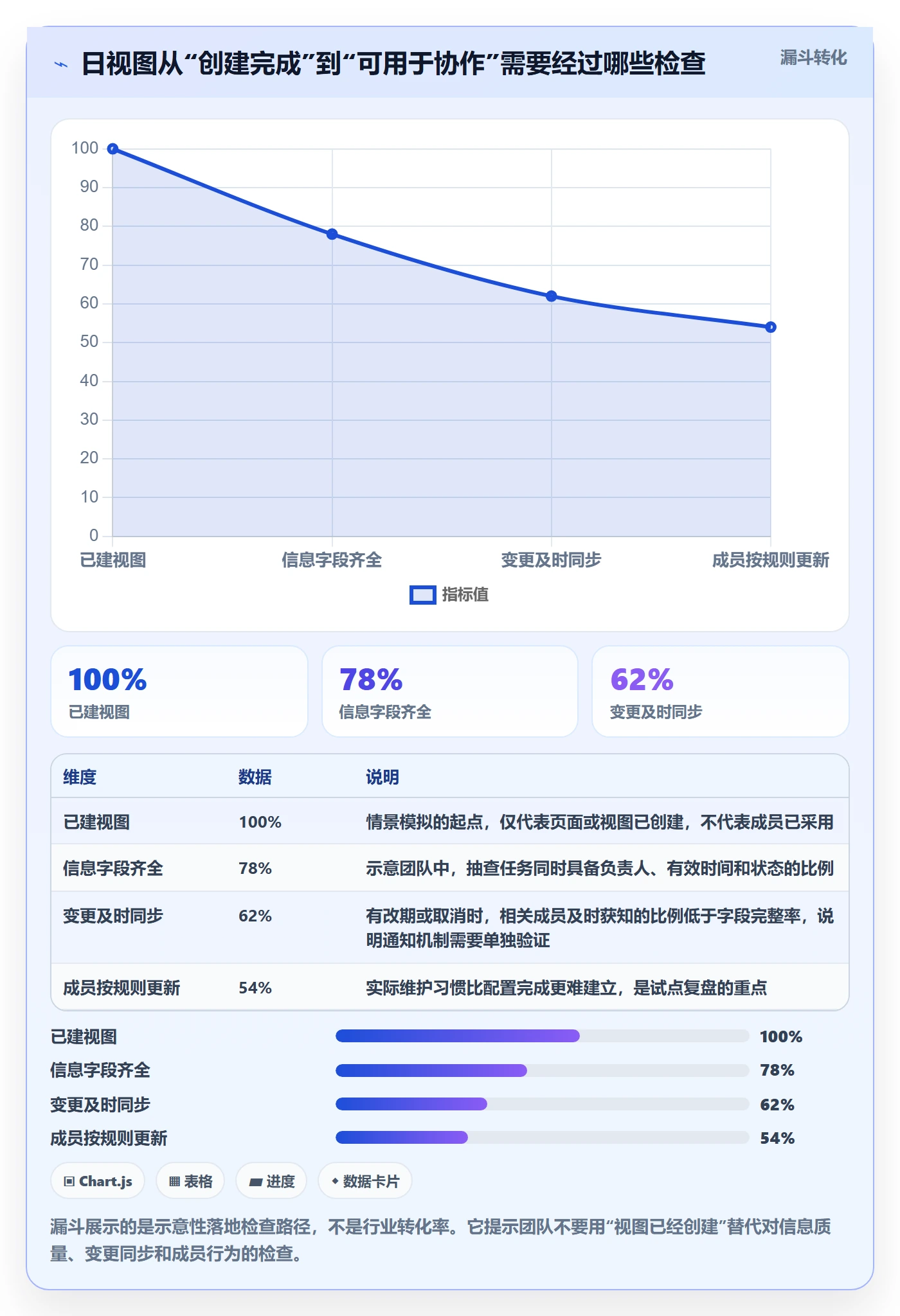Click the 维度 column header
Viewport: 900px width, 1316px height.
[x=80, y=777]
